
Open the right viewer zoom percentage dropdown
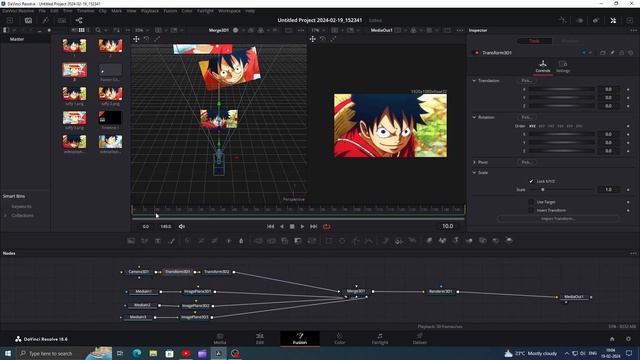[x=318, y=30]
